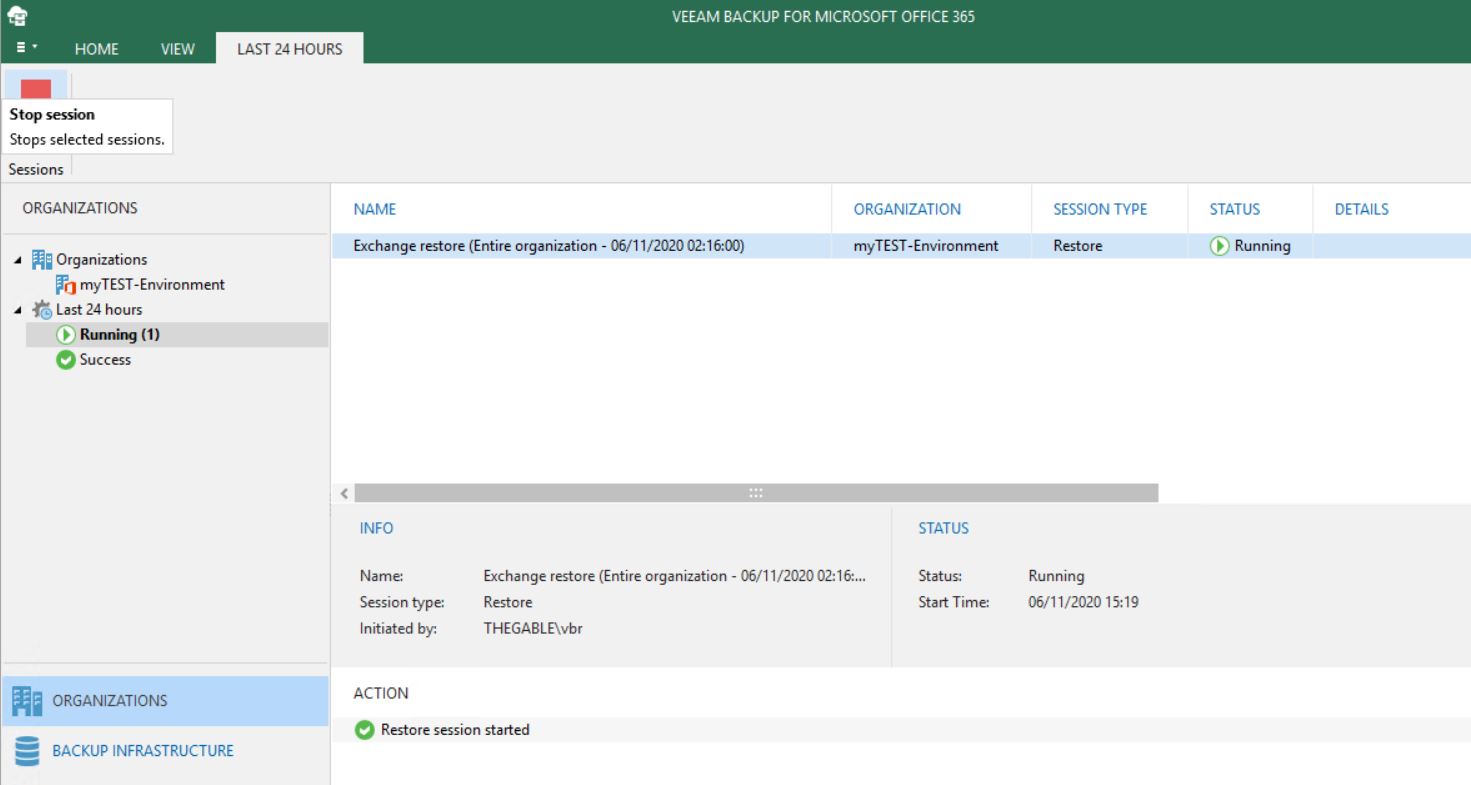Select the Exchange restore session row

coord(901,246)
